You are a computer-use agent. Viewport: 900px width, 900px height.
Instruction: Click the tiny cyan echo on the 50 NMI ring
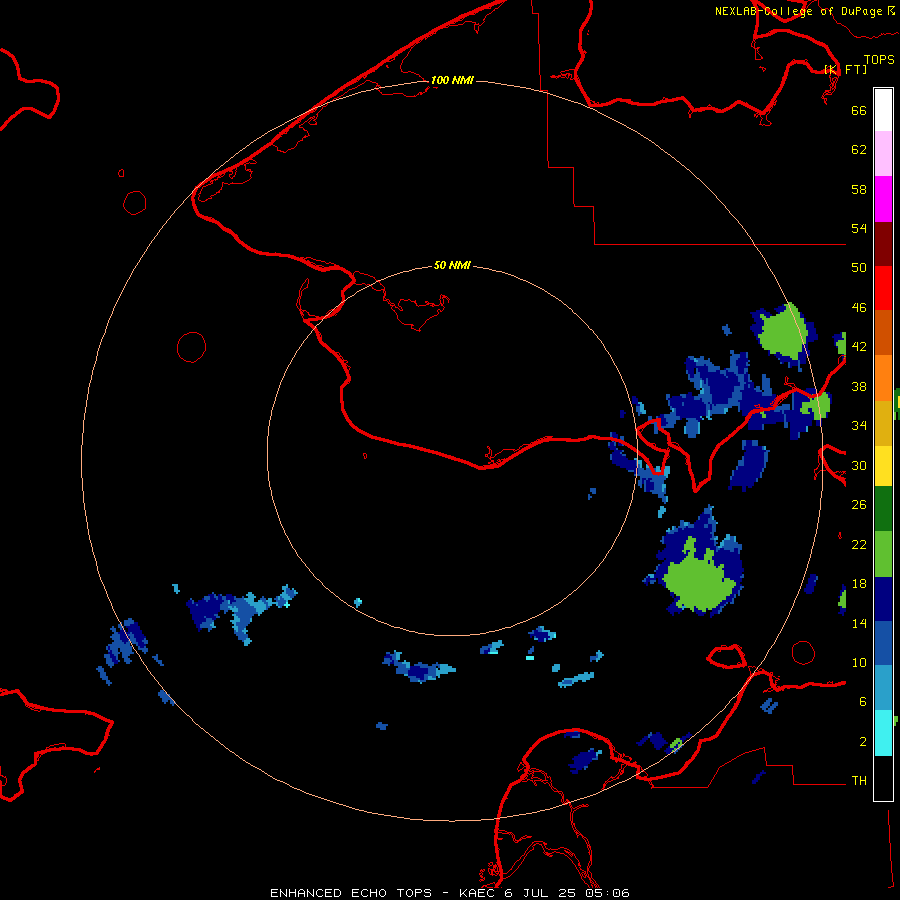tap(358, 602)
